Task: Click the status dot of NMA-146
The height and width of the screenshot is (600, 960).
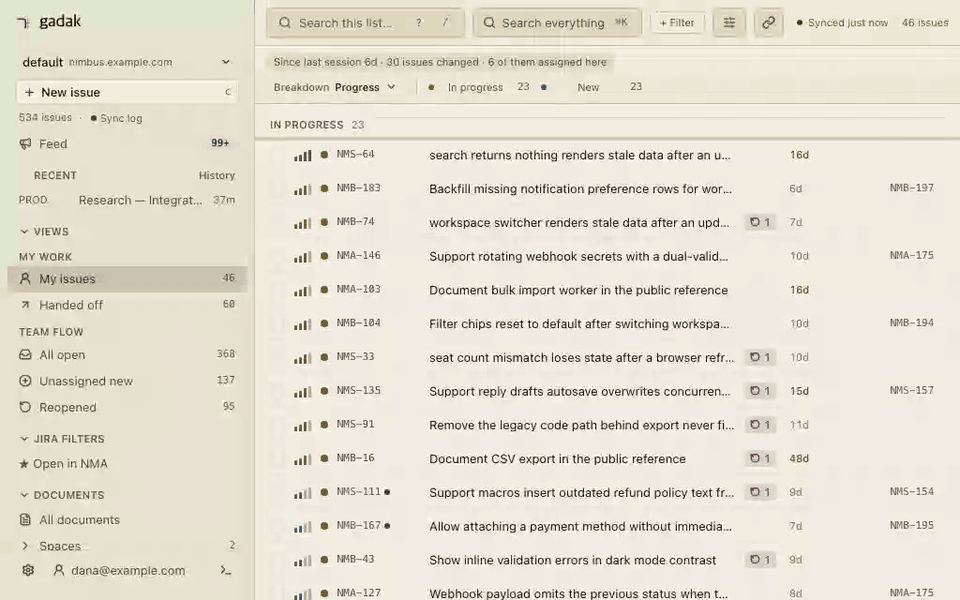Action: pyautogui.click(x=324, y=256)
